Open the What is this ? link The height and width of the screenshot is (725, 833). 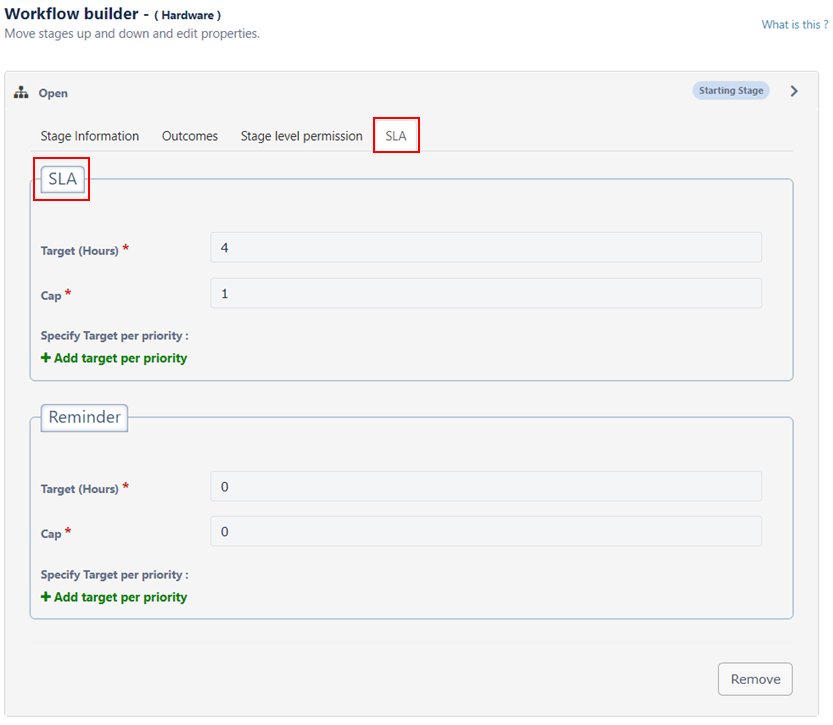click(x=795, y=24)
